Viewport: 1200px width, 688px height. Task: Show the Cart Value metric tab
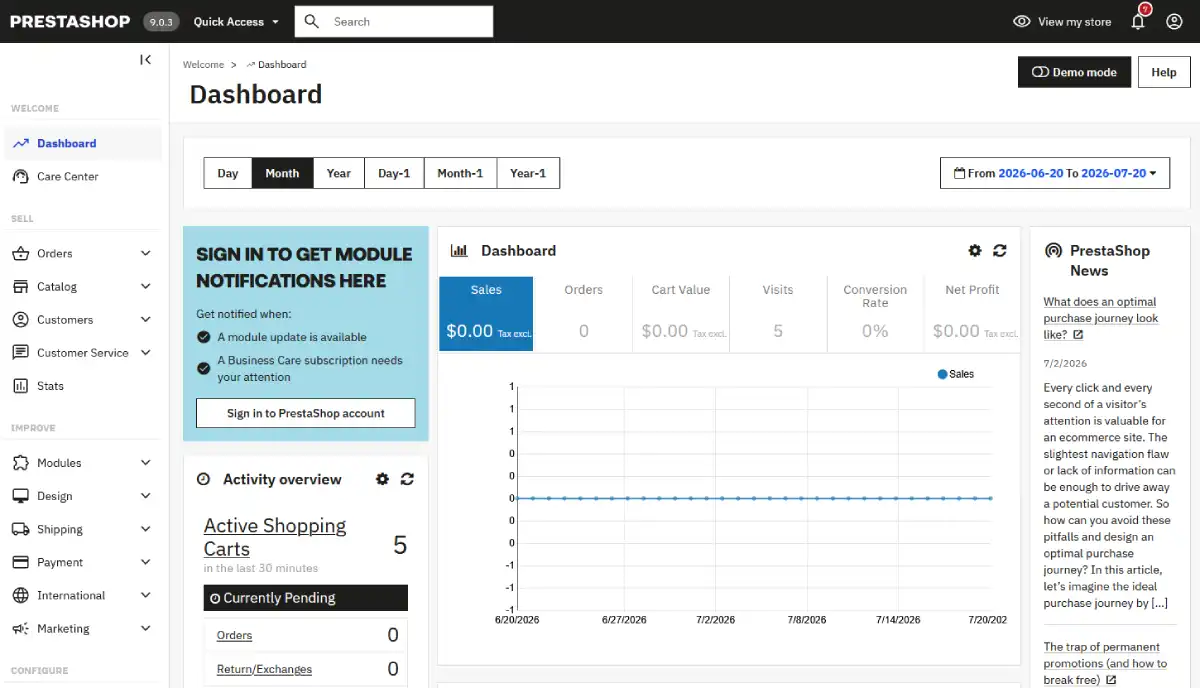coord(681,314)
